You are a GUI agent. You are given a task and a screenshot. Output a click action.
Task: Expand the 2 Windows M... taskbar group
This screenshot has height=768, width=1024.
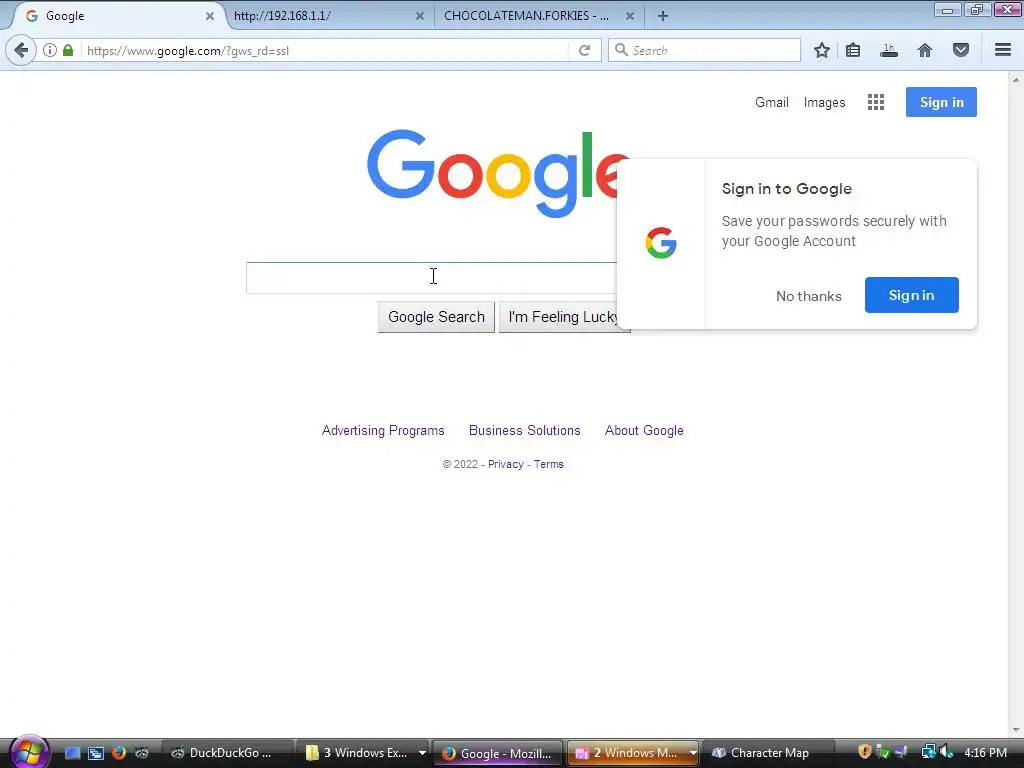693,753
